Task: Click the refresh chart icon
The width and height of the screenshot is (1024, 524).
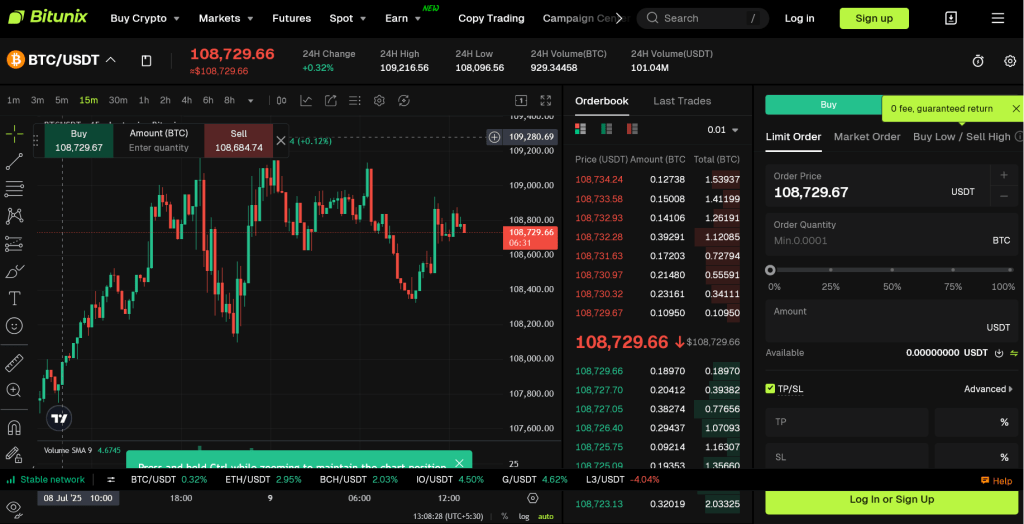Action: point(404,101)
